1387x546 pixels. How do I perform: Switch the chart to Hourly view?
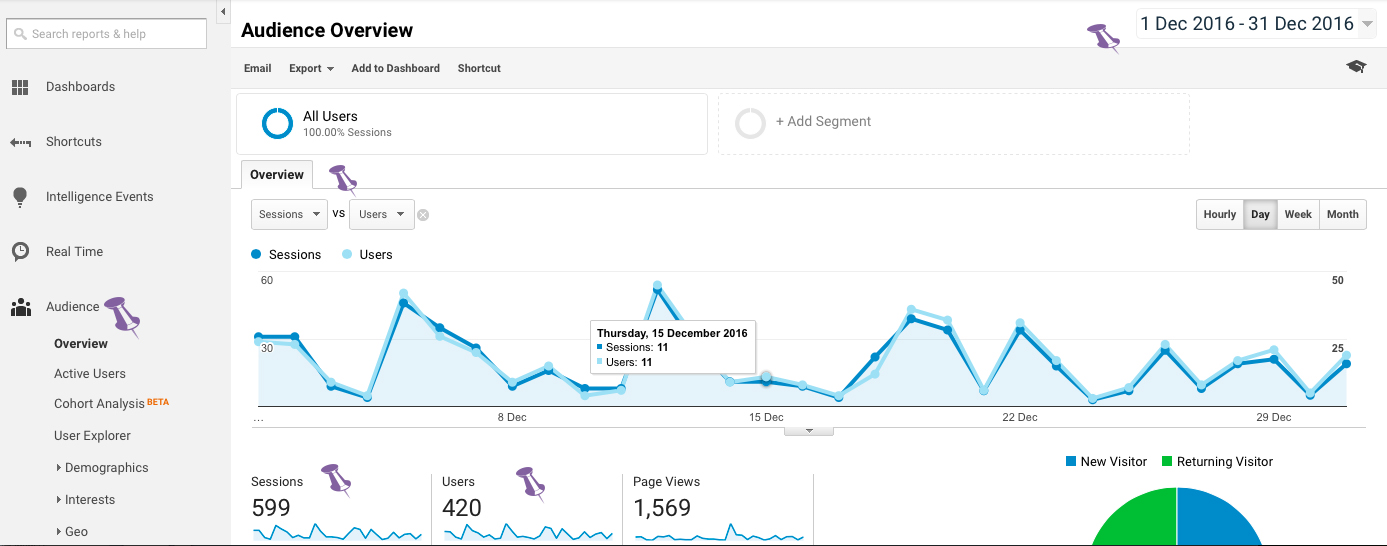coord(1219,214)
